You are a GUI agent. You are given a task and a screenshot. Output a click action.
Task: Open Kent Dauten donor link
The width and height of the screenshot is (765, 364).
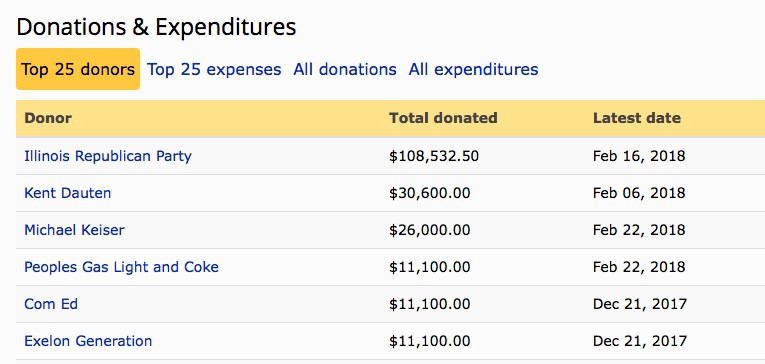[x=68, y=193]
